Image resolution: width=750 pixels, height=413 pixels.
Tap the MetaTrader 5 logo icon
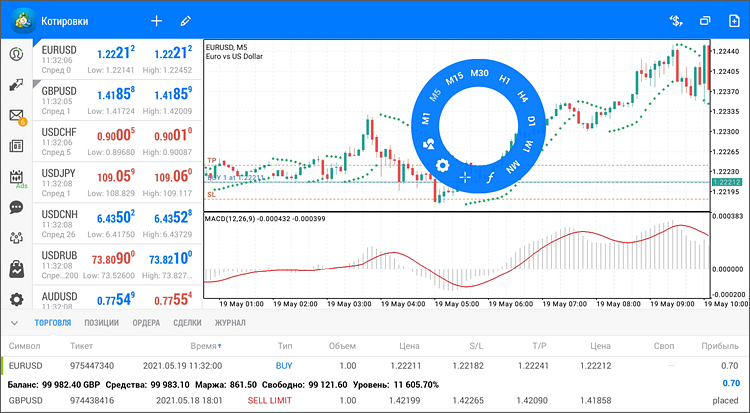click(23, 21)
